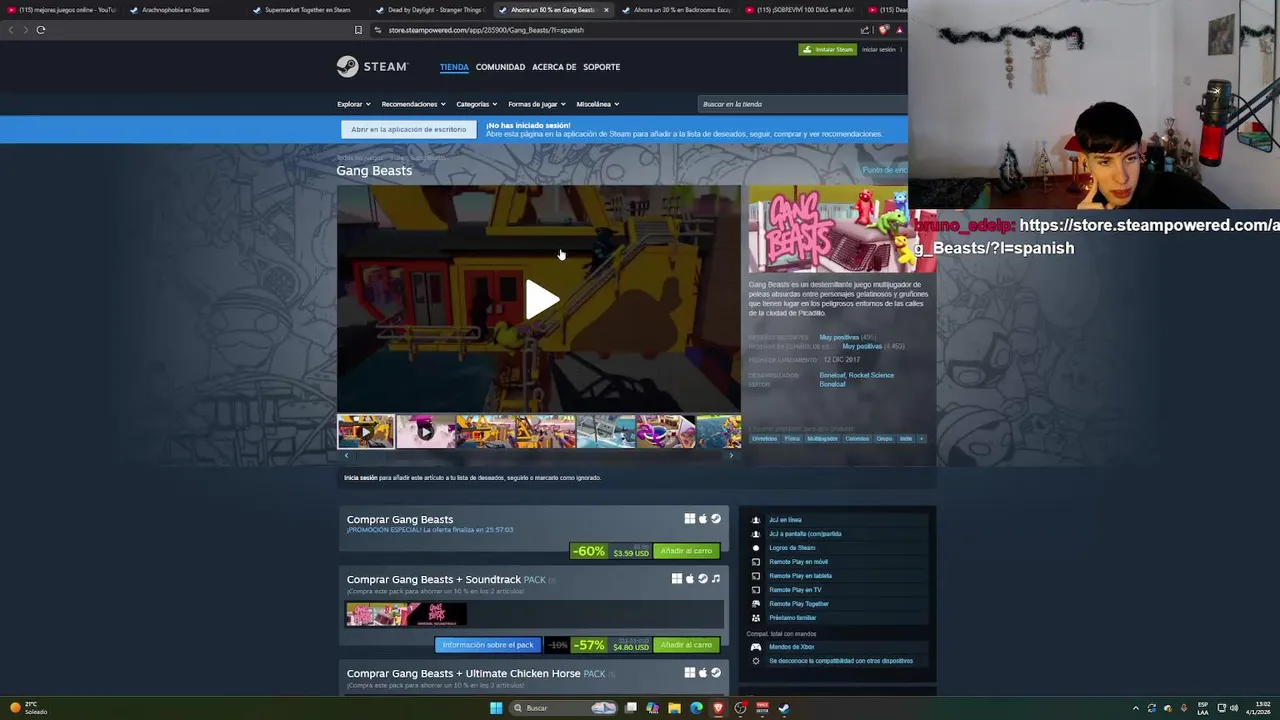Open the COMUNIDAD tab
This screenshot has width=1280, height=720.
coord(500,67)
